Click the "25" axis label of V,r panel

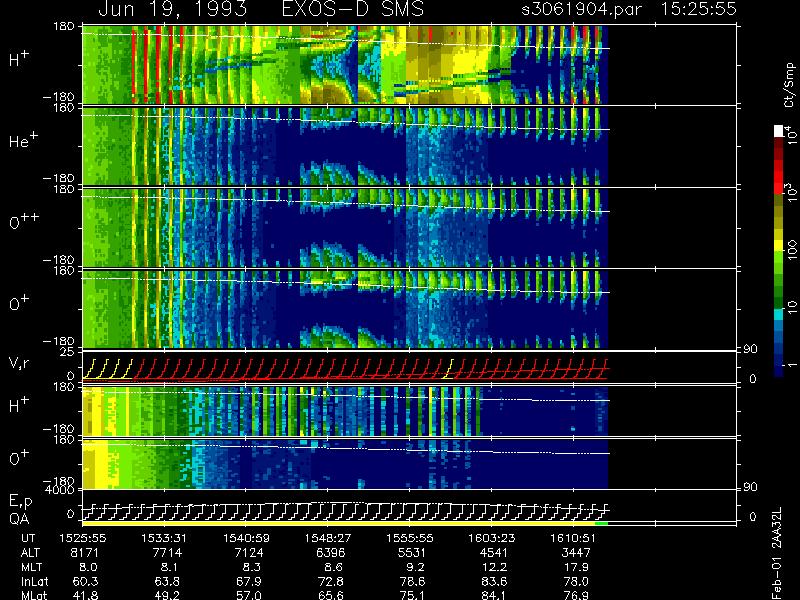[x=69, y=352]
